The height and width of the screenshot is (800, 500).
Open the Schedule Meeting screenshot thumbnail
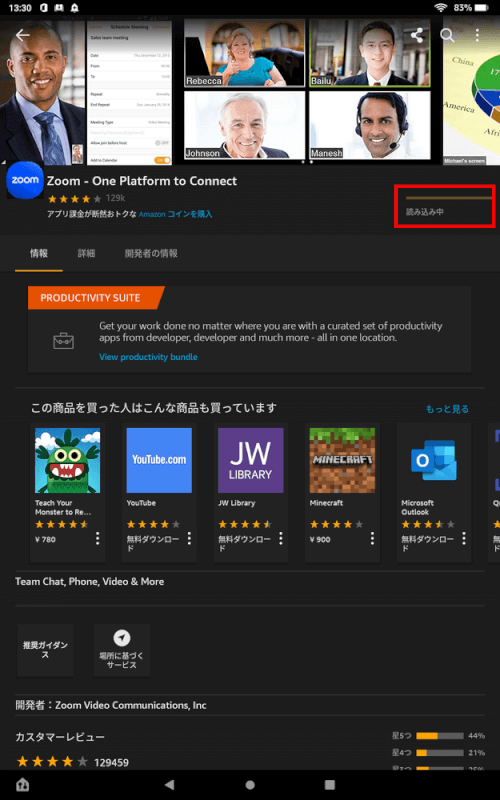[130, 93]
